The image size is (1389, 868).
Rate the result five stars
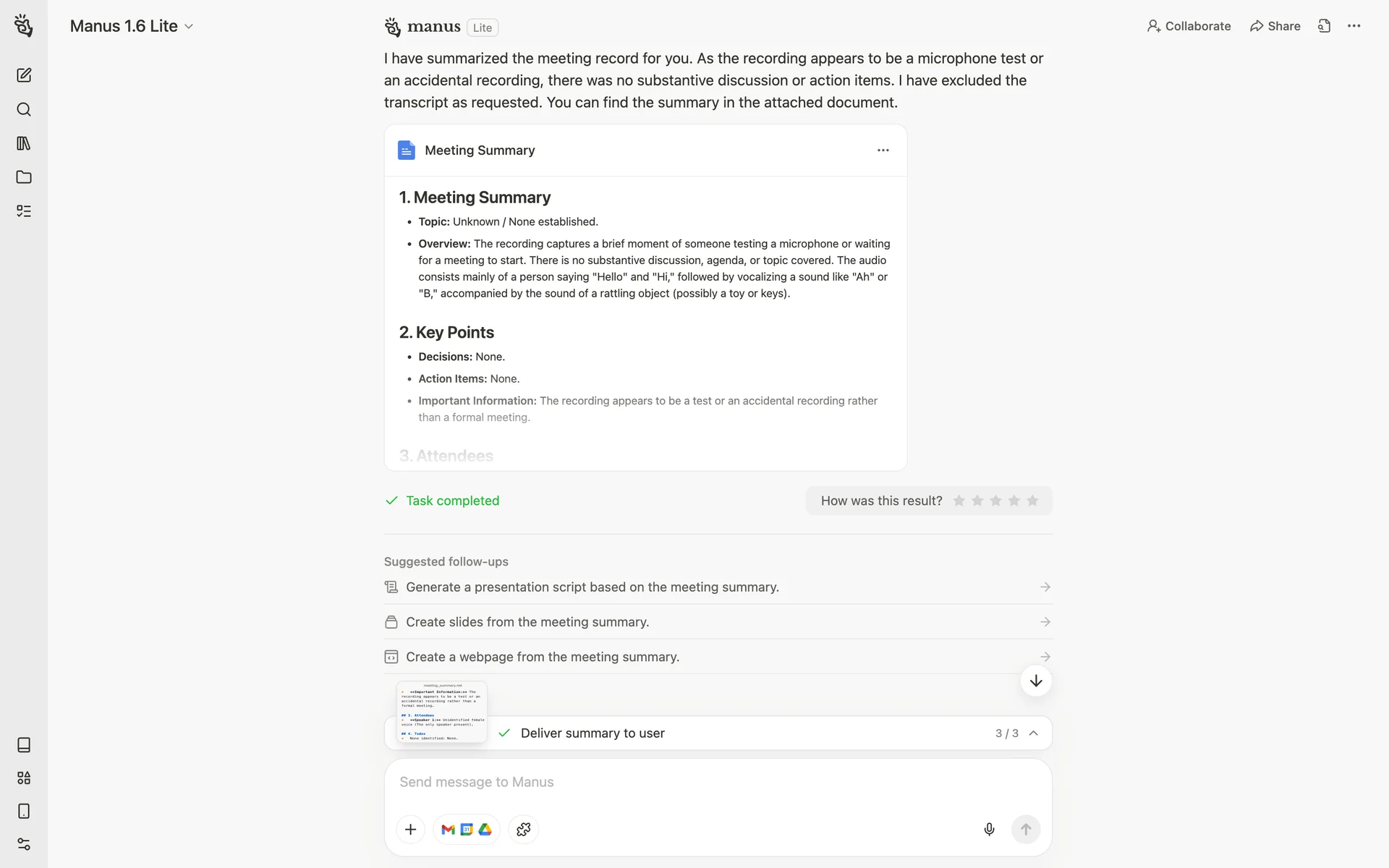click(1032, 501)
